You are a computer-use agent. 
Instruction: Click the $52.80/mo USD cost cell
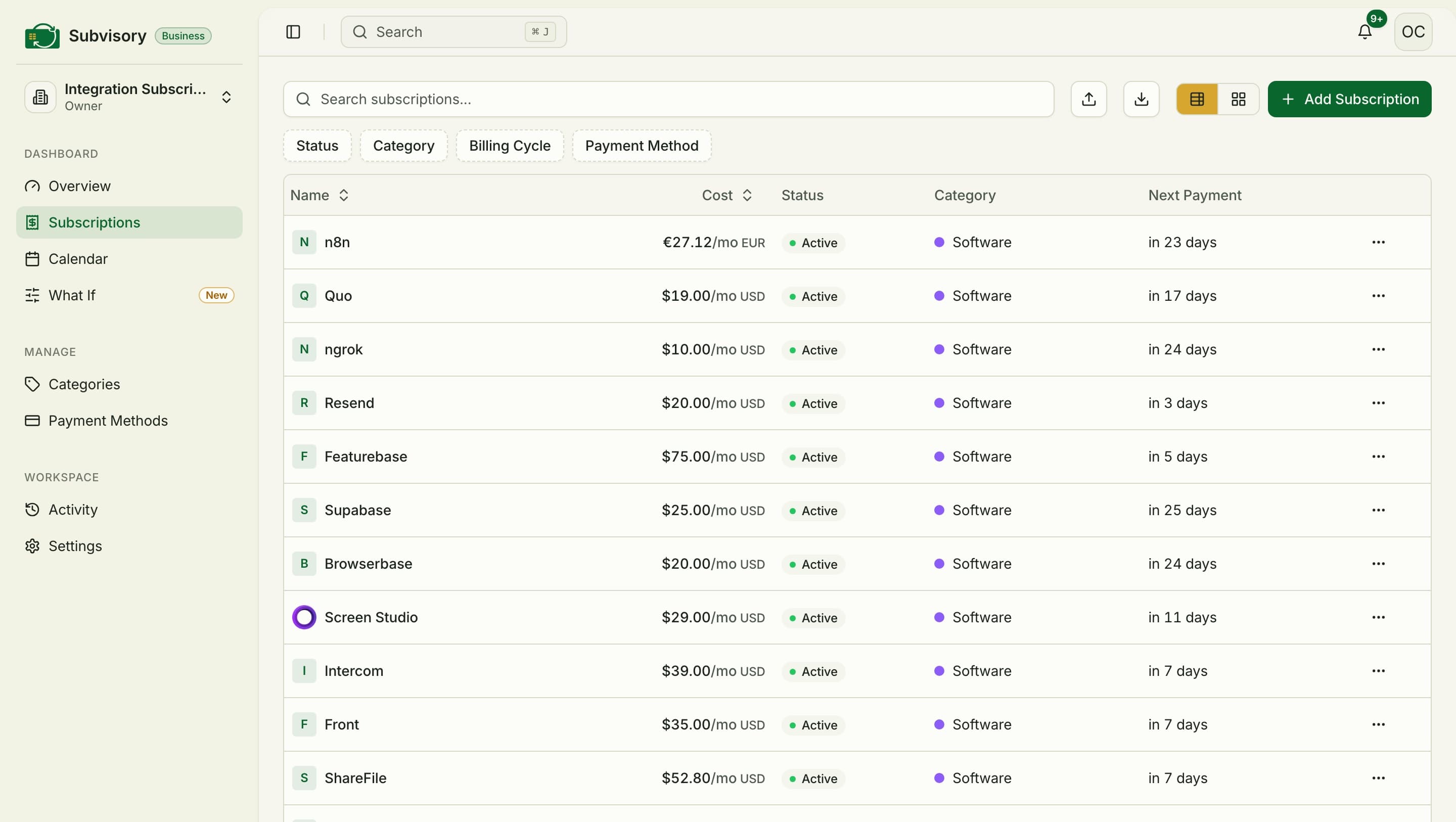pos(713,778)
